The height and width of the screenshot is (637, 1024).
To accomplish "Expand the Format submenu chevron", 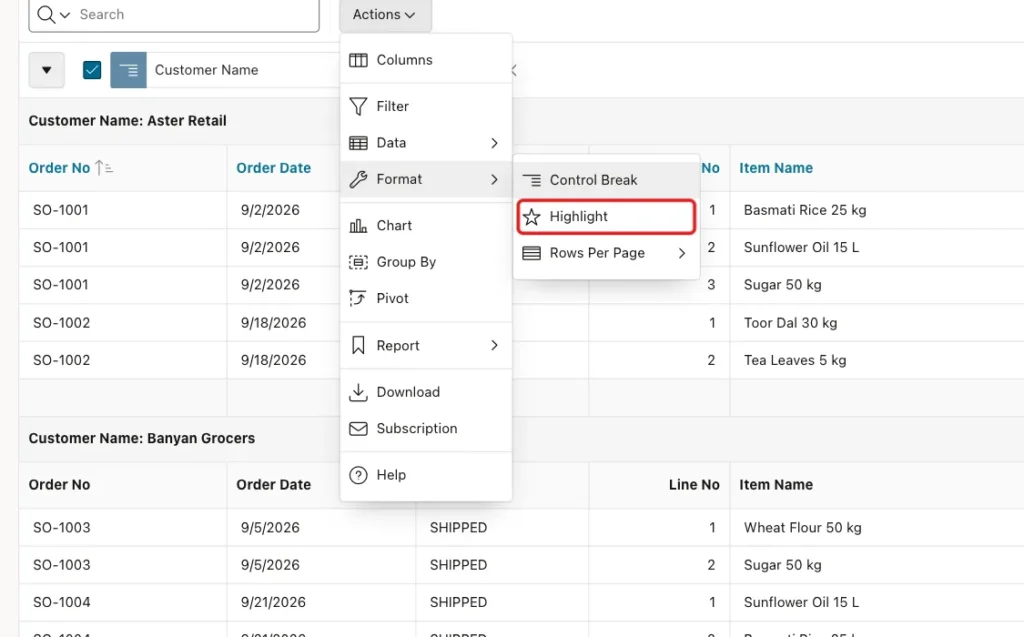I will (x=494, y=180).
